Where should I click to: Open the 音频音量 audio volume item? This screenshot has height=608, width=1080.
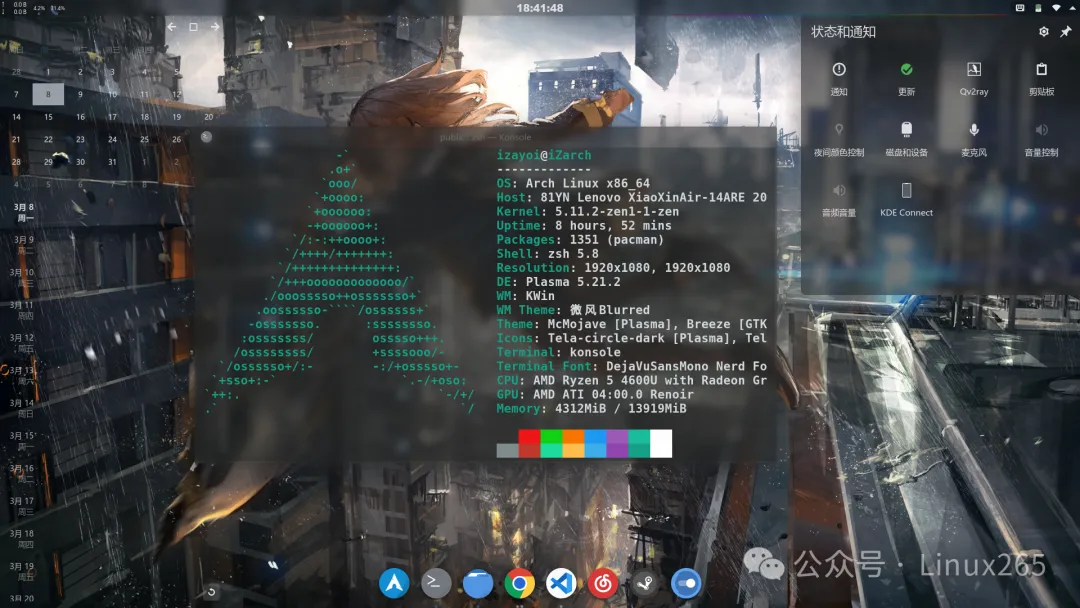point(838,200)
